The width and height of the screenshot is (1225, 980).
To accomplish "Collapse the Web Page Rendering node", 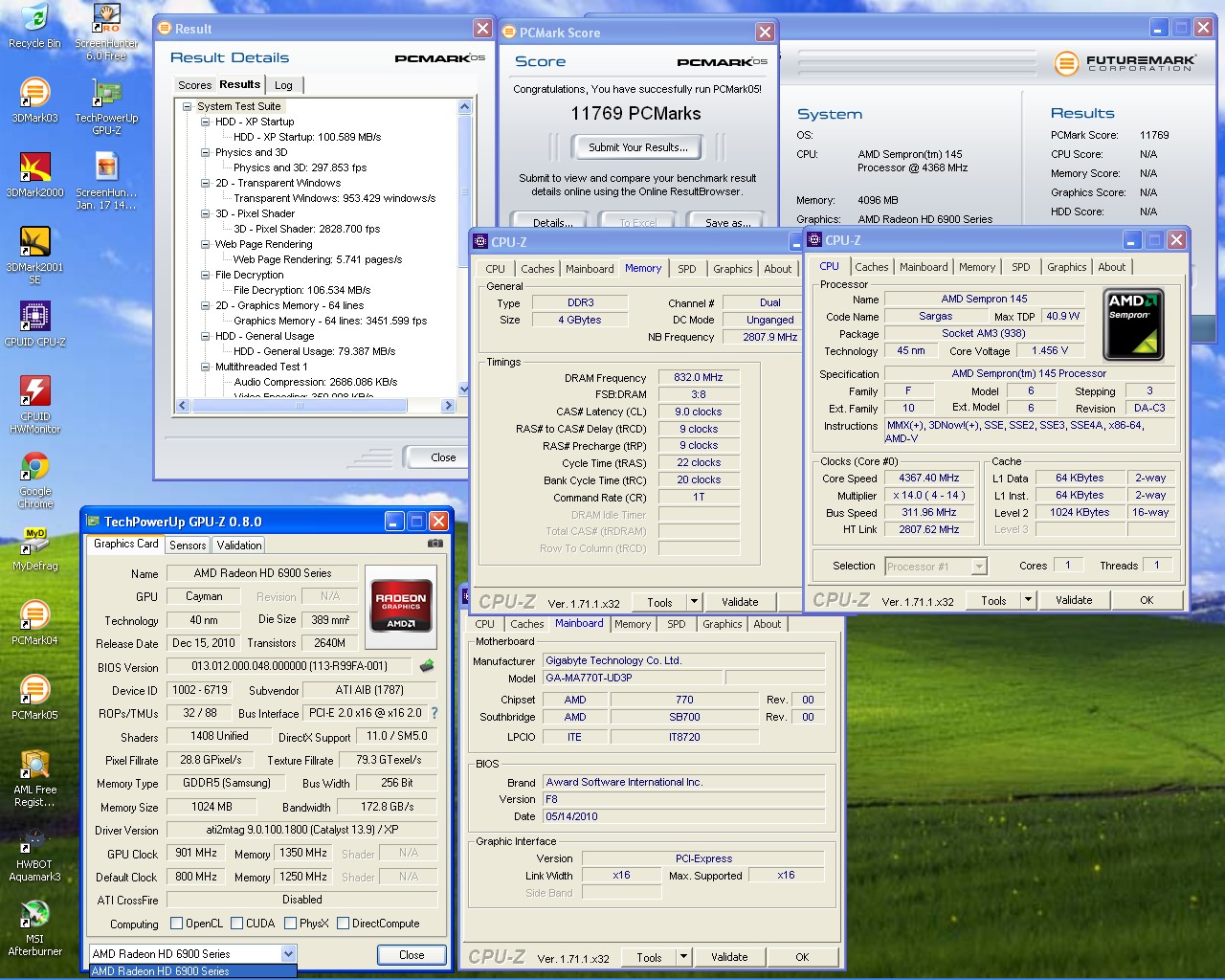I will [x=205, y=244].
